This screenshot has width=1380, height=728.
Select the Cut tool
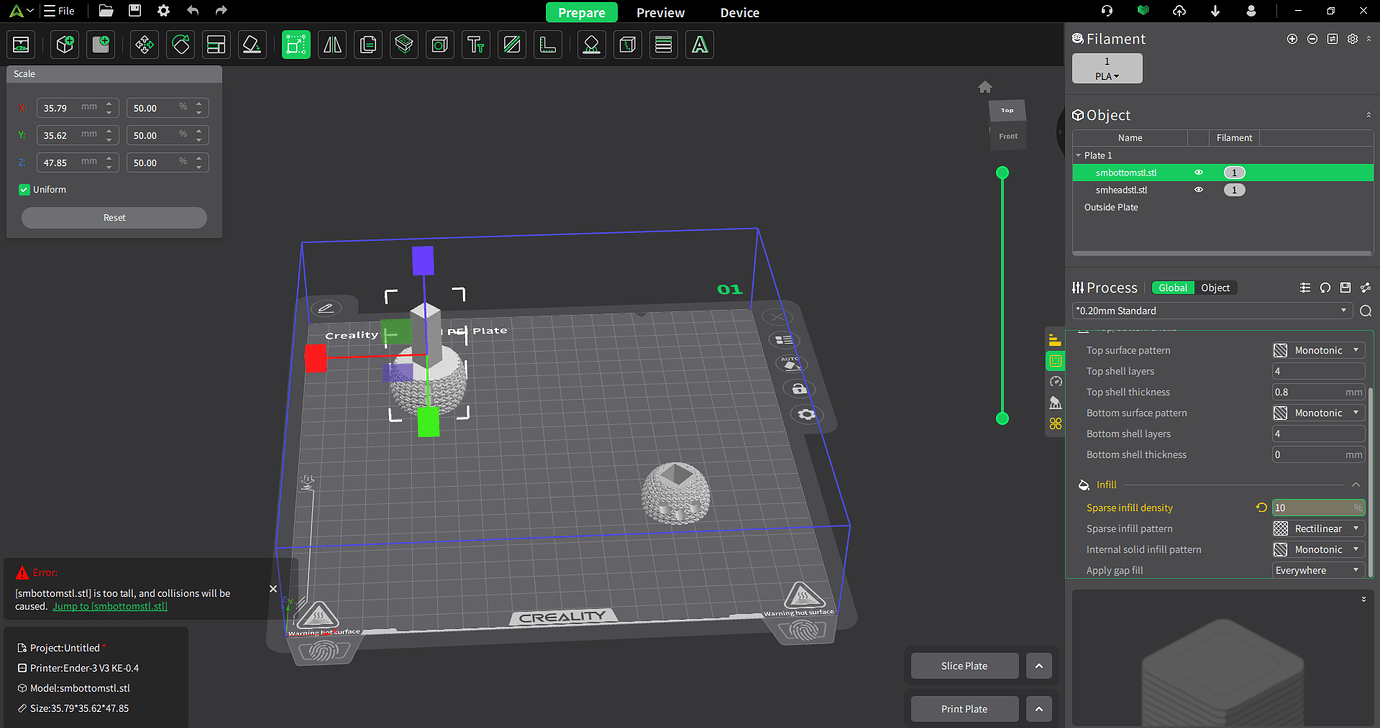click(512, 44)
